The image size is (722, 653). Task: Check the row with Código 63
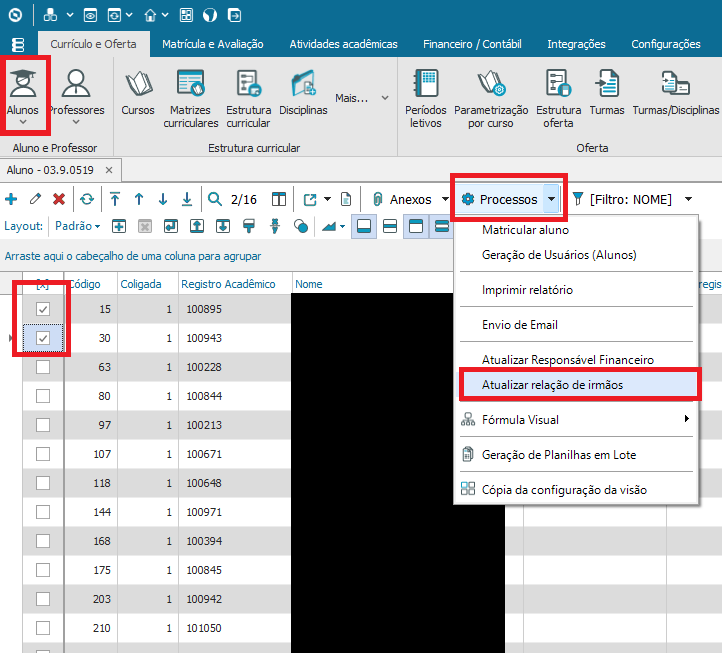(x=43, y=367)
